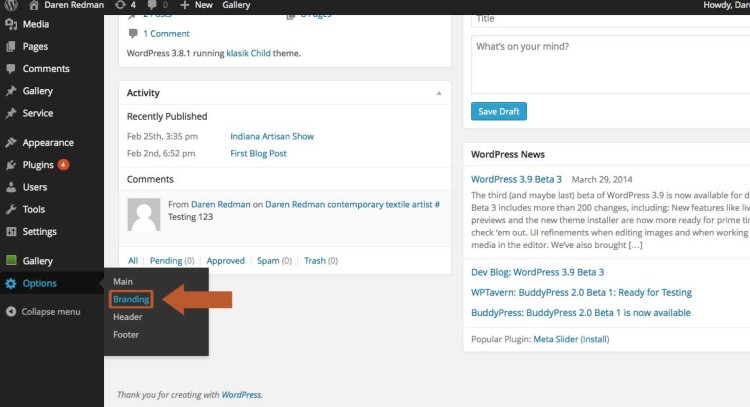Click the Media icon in sidebar
Viewport: 750px width, 407px height.
pyautogui.click(x=11, y=24)
